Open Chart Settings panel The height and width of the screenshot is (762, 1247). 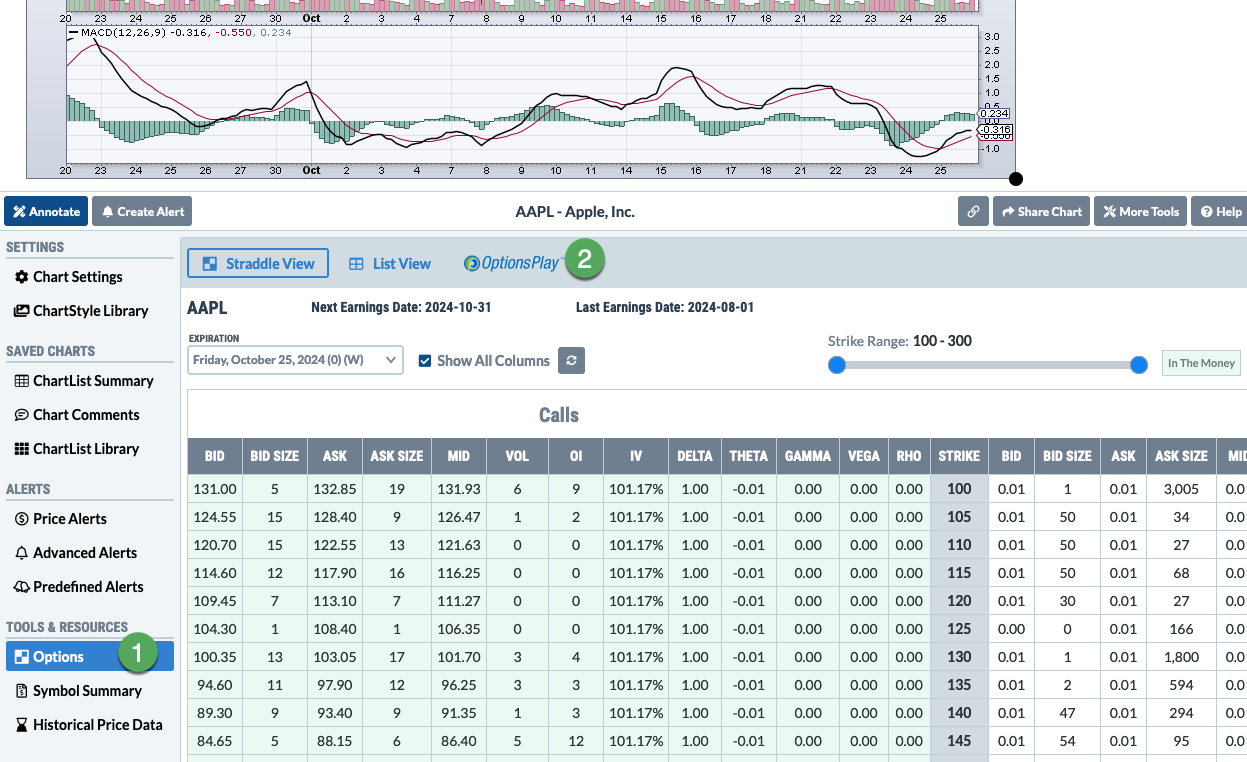tap(78, 277)
